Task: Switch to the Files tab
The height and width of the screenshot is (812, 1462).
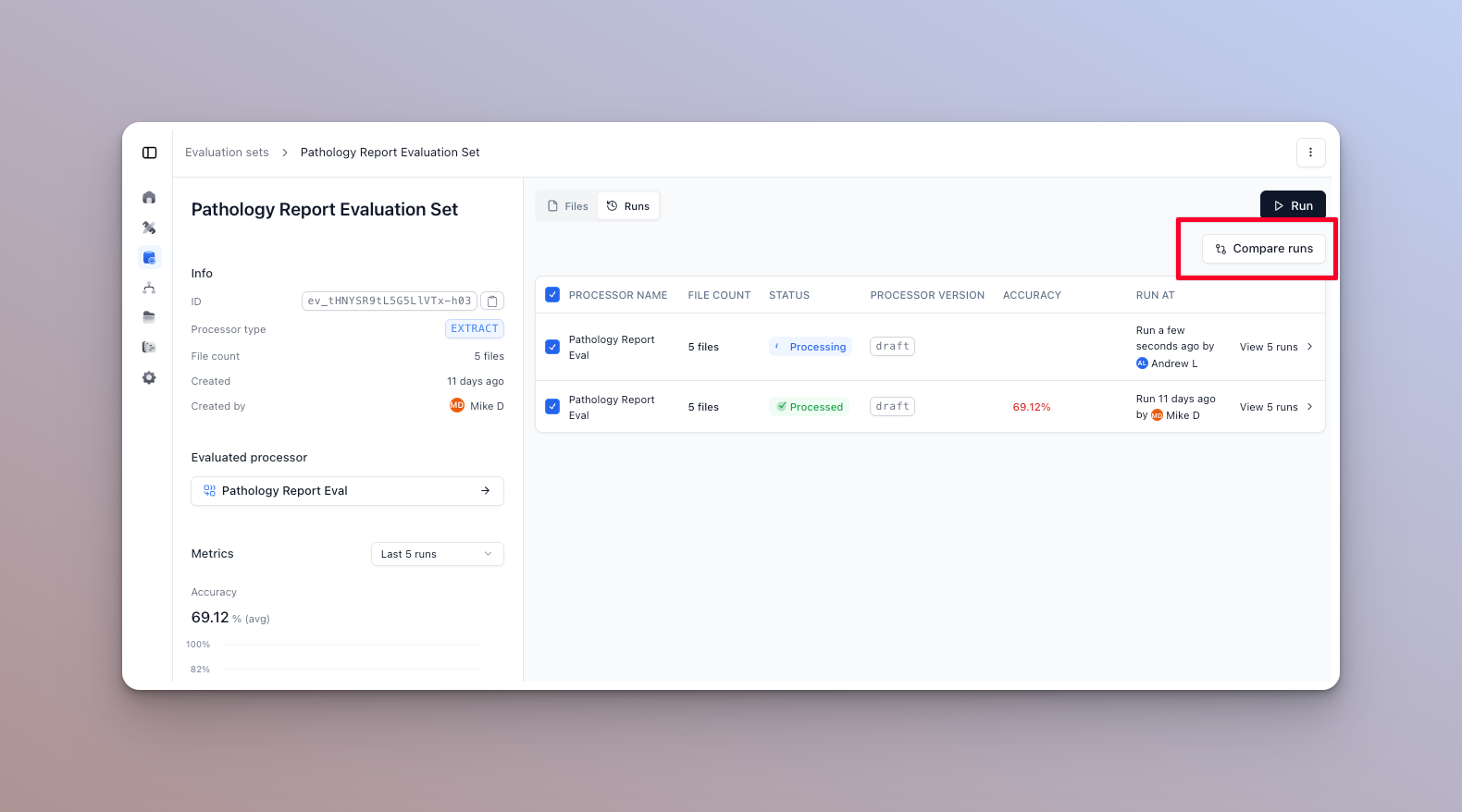Action: (x=567, y=206)
